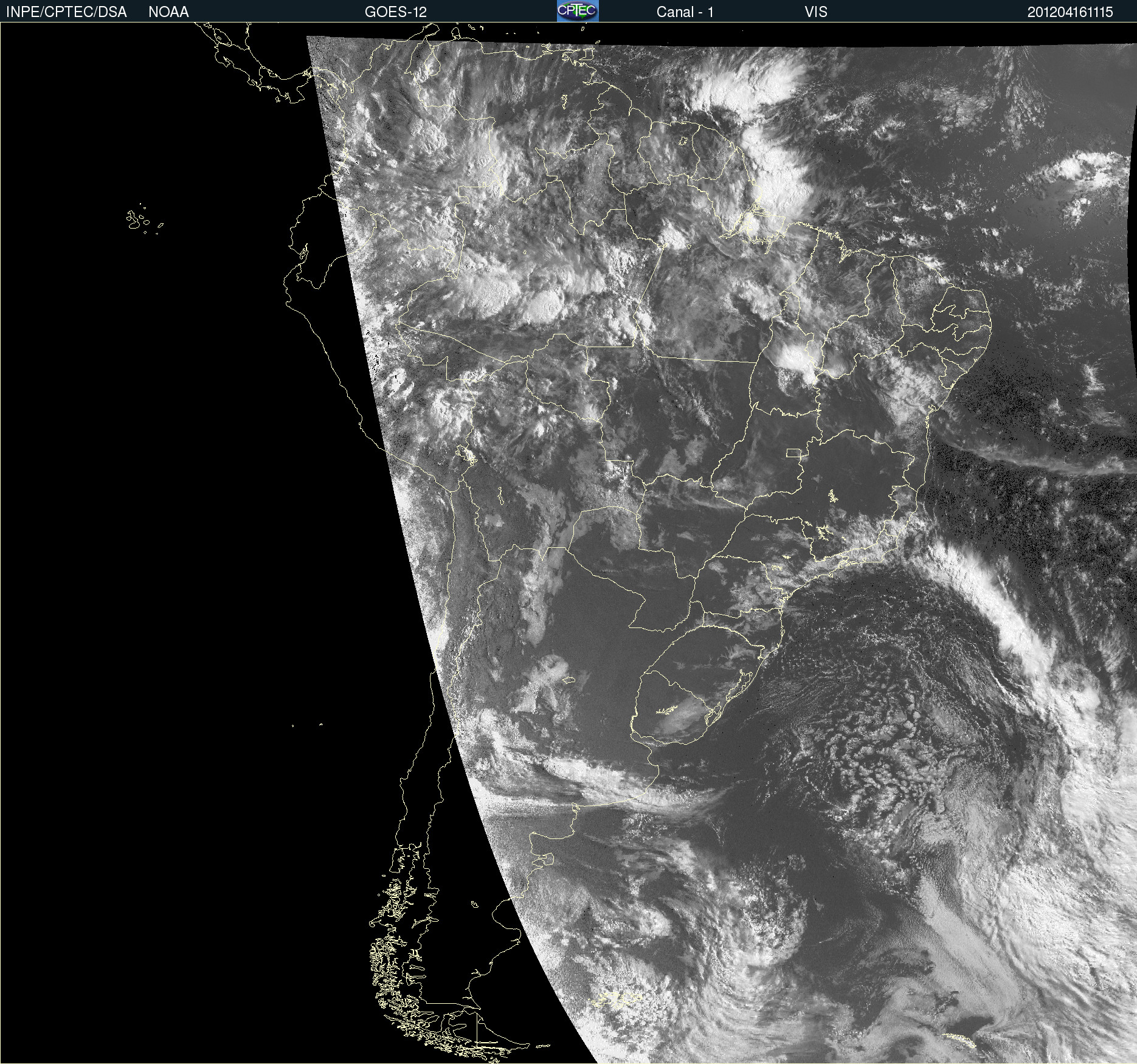Screen dimensions: 1137x1064
Task: Click the GOES-12 satellite name text
Action: 396,12
